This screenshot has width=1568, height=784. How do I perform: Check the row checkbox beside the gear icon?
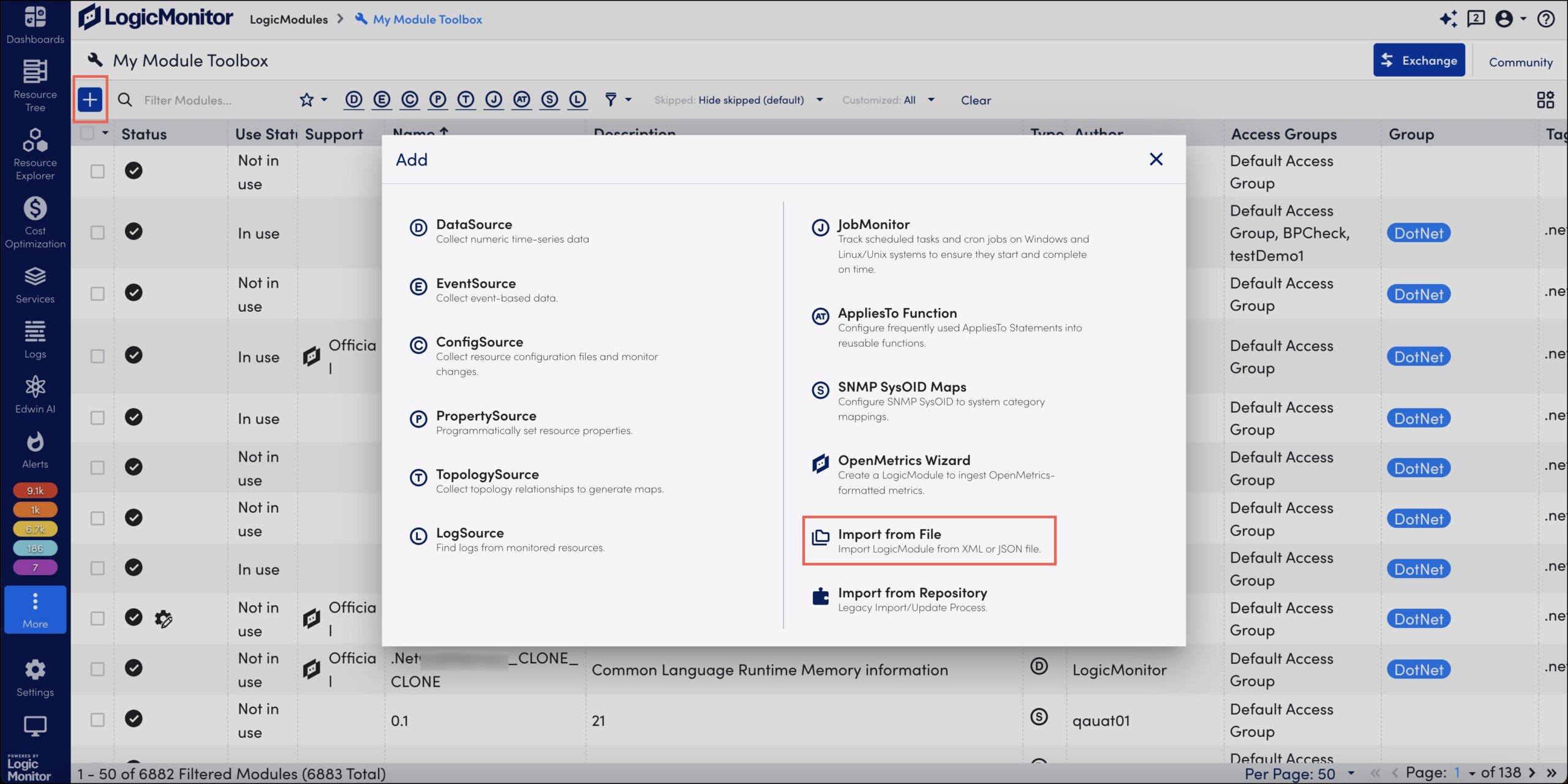pos(97,618)
